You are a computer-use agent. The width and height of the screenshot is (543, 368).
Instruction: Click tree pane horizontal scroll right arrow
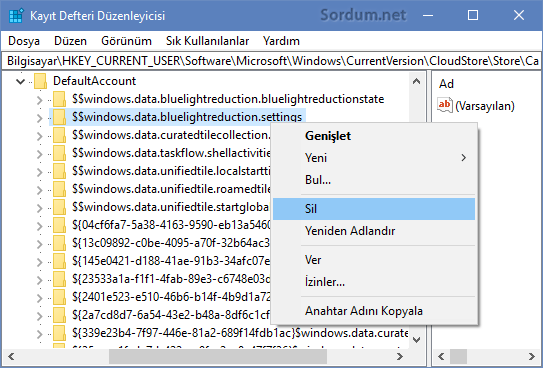coord(400,357)
